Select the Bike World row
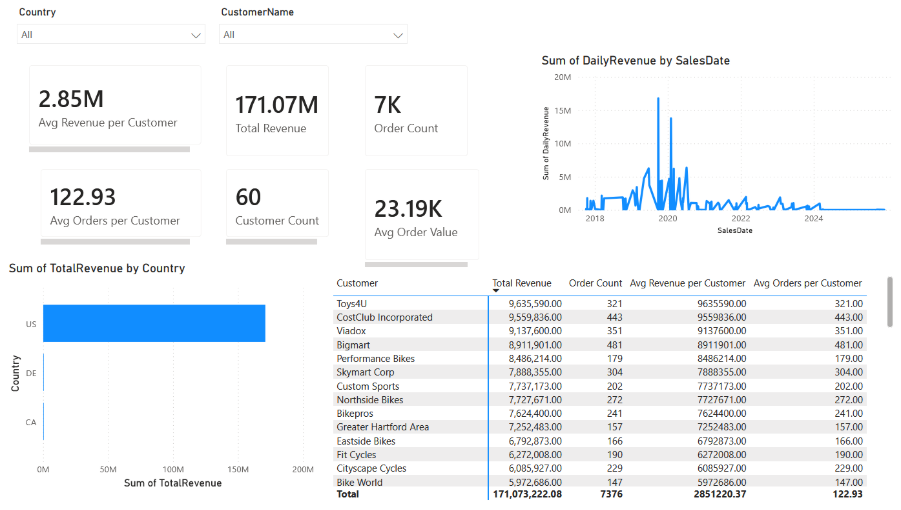The height and width of the screenshot is (510, 901). coord(600,482)
